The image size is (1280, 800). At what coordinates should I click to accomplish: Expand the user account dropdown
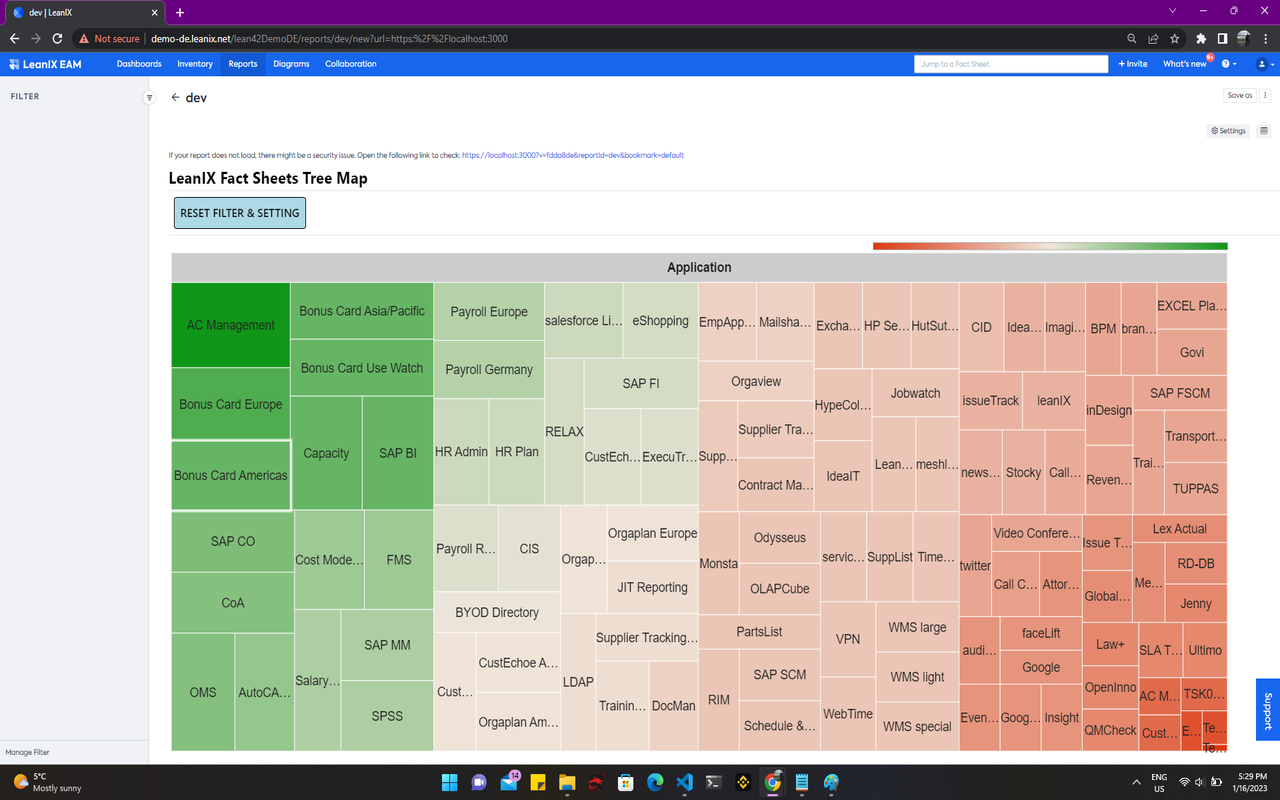[x=1264, y=64]
